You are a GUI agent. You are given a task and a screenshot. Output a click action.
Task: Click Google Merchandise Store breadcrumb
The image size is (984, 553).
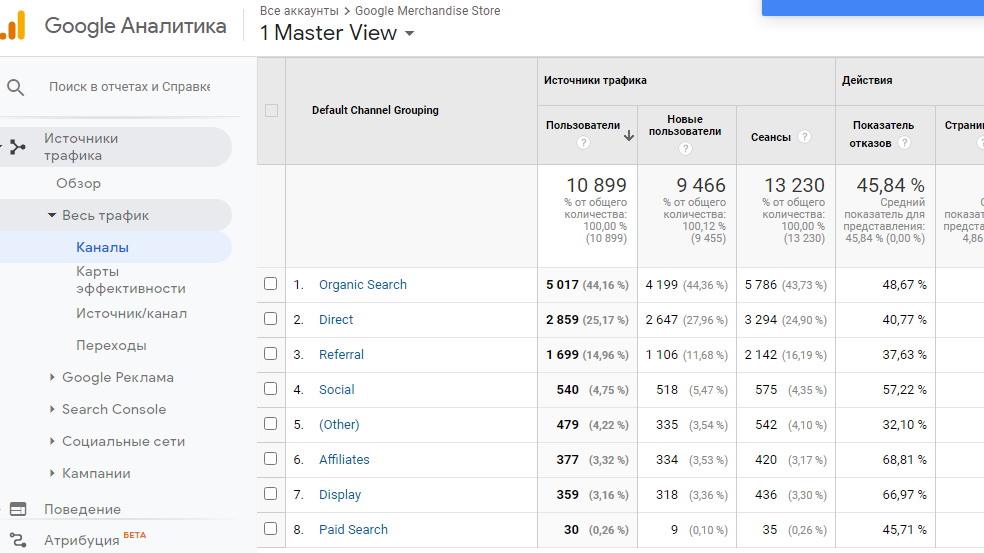click(x=427, y=11)
